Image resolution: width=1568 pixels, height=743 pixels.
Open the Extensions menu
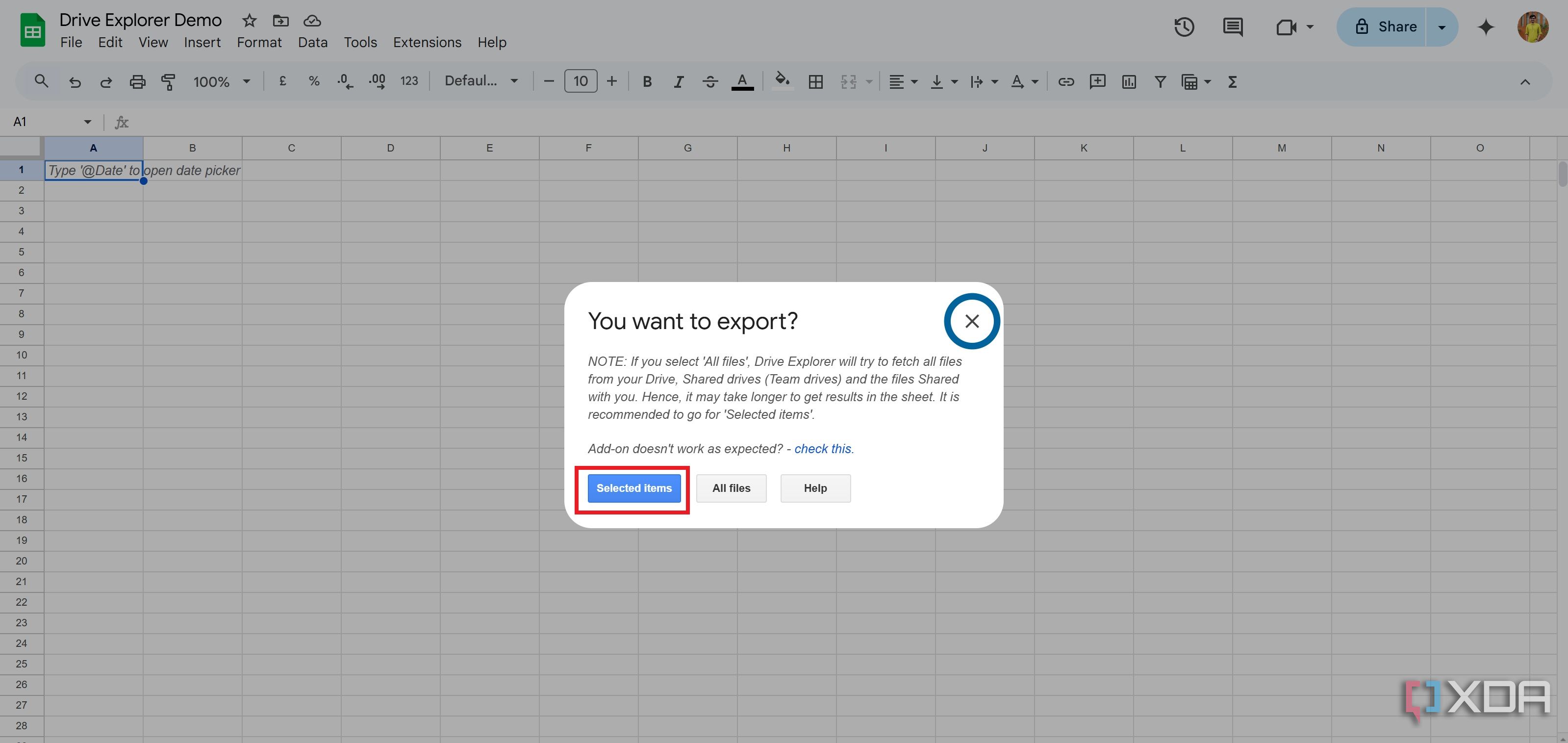(428, 42)
